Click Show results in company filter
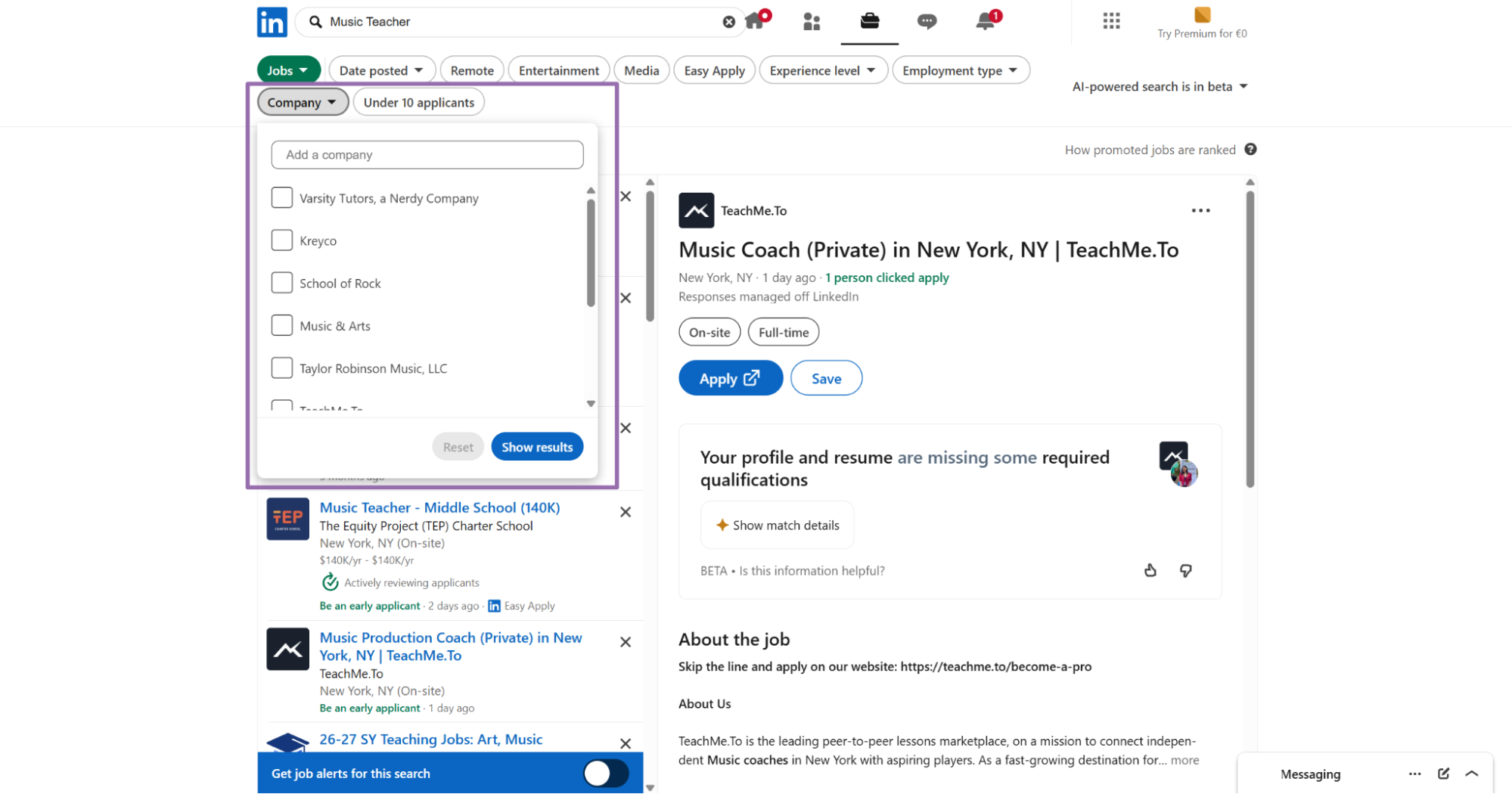The width and height of the screenshot is (1512, 794). pyautogui.click(x=537, y=447)
